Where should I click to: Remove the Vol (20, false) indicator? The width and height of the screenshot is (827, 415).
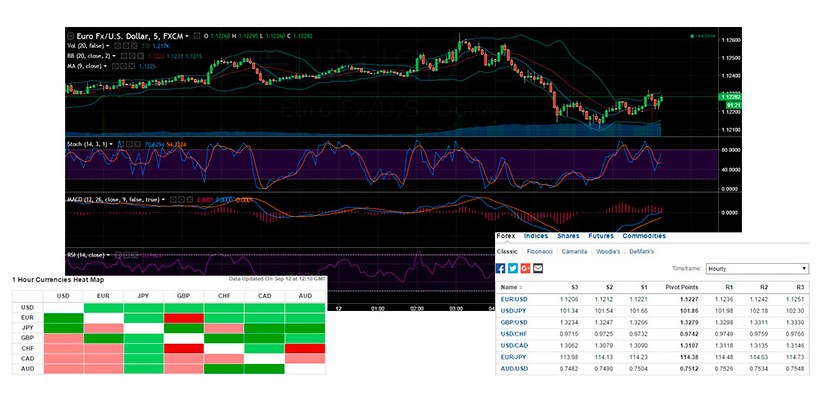click(134, 46)
